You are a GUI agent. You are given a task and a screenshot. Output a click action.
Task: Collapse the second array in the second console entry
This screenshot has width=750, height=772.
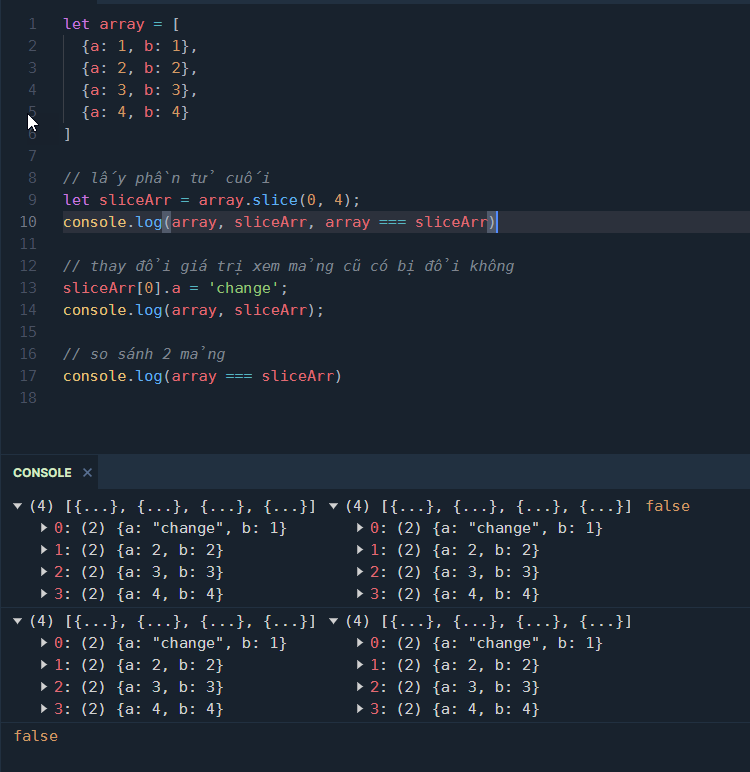(333, 621)
